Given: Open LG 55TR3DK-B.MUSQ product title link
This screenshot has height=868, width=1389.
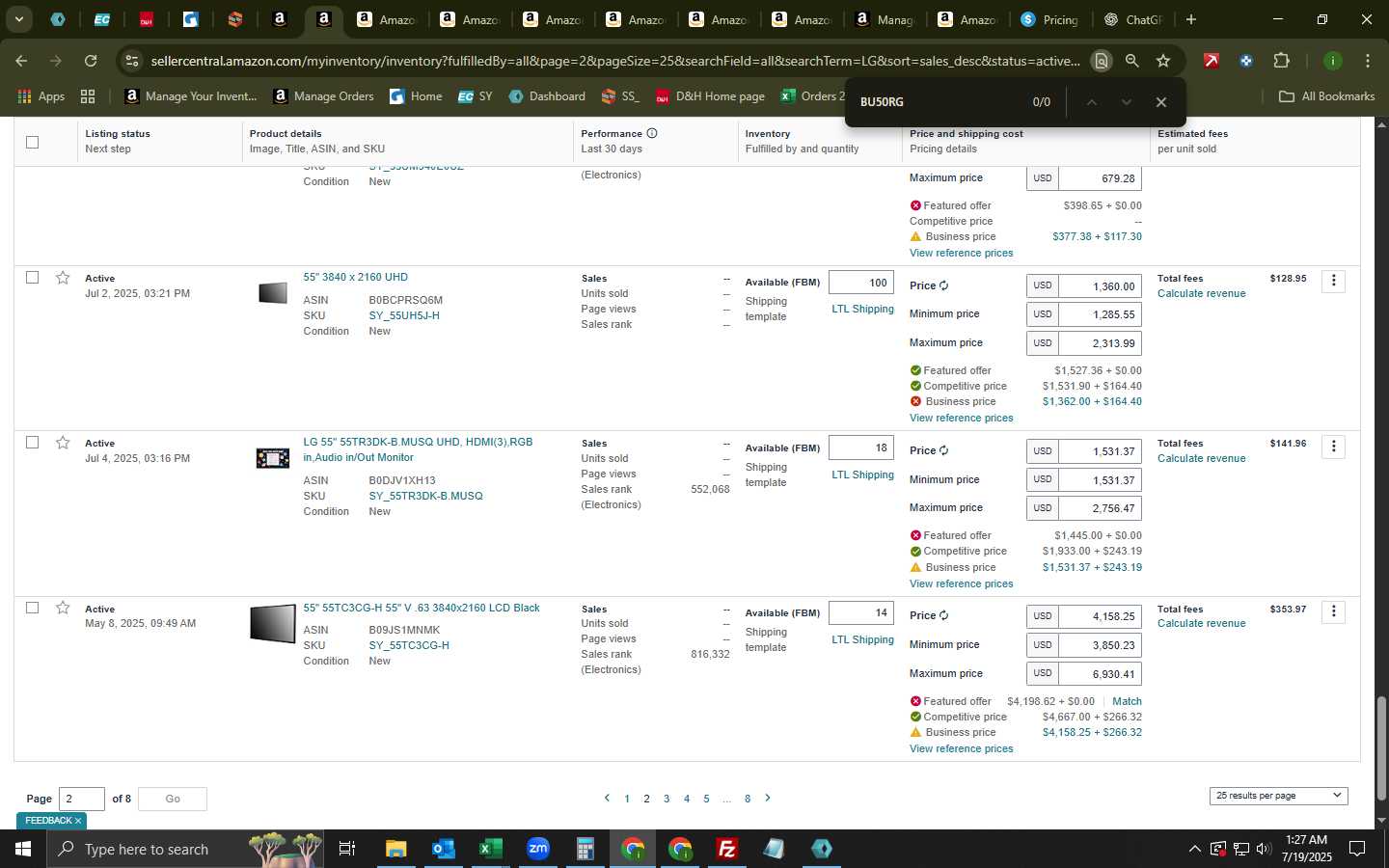Looking at the screenshot, I should tap(418, 449).
